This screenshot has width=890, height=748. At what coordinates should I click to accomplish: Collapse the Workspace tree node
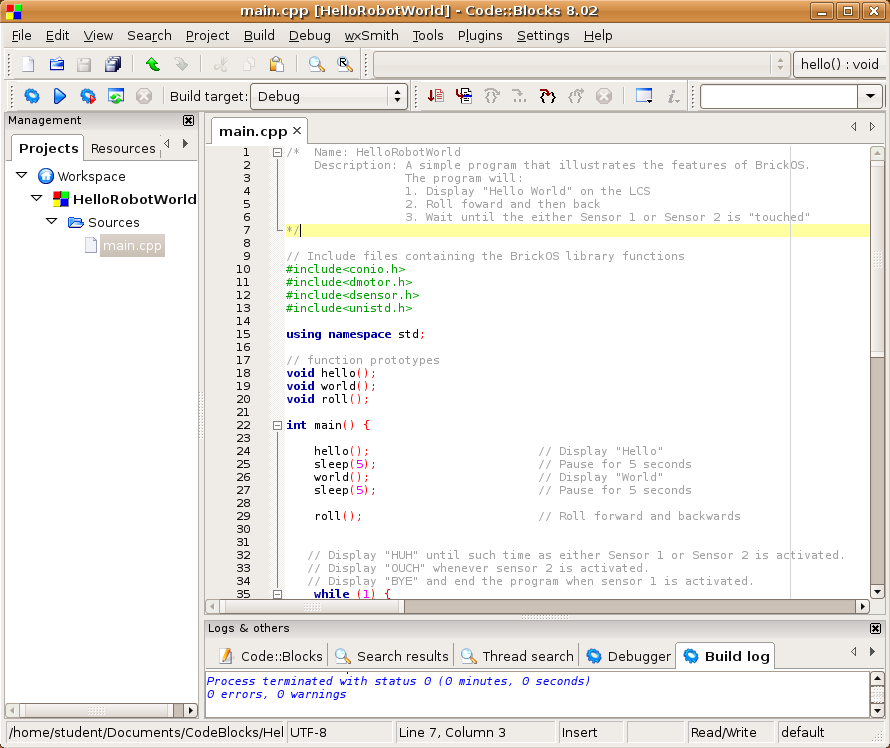22,175
